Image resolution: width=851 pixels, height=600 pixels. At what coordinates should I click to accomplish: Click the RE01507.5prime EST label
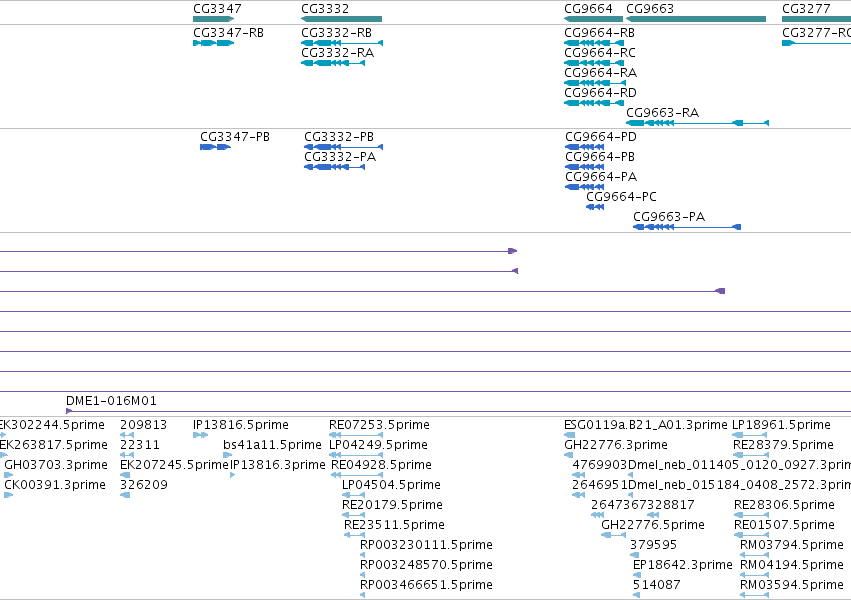pyautogui.click(x=784, y=525)
